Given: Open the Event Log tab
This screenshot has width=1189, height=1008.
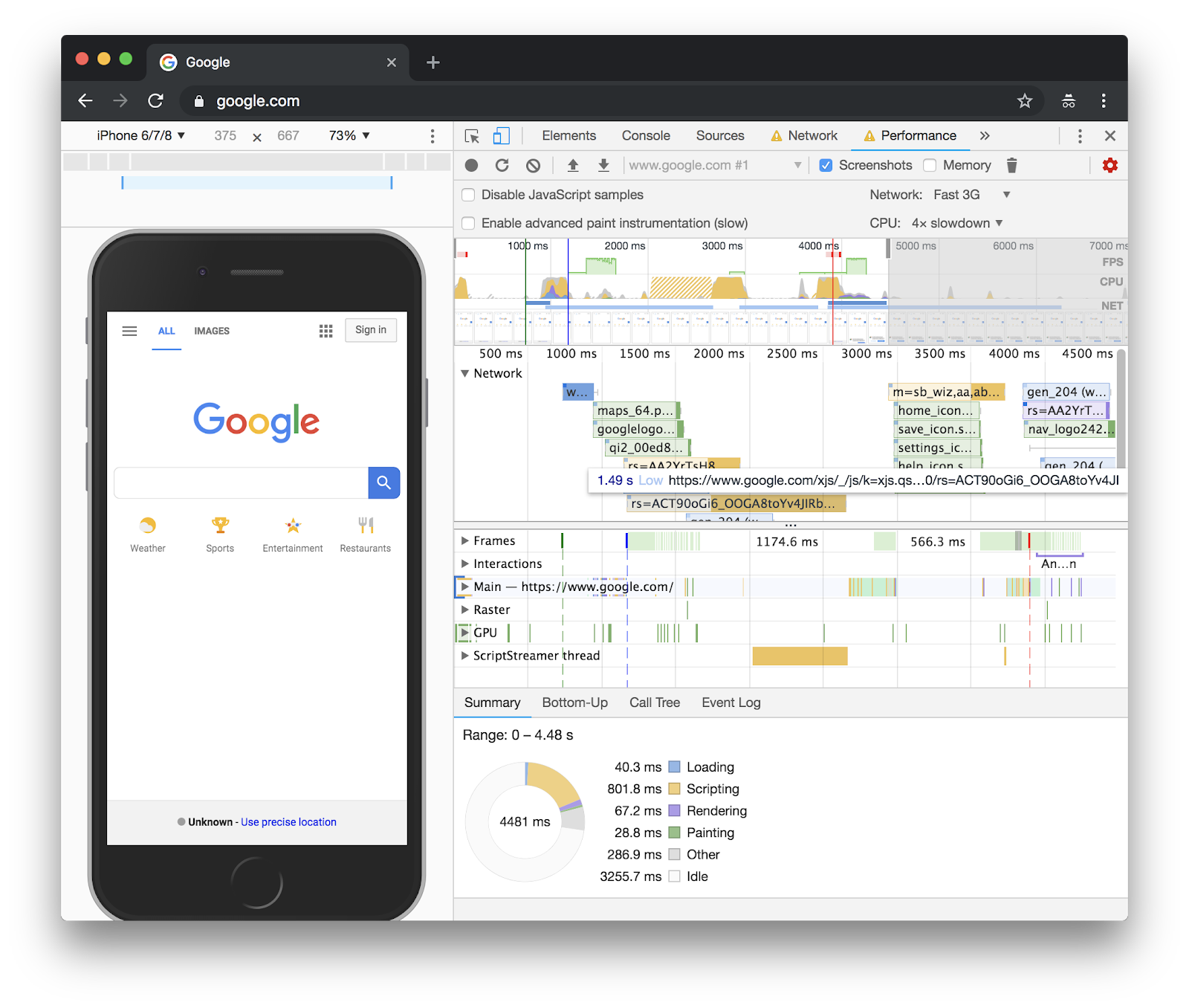Looking at the screenshot, I should [731, 702].
